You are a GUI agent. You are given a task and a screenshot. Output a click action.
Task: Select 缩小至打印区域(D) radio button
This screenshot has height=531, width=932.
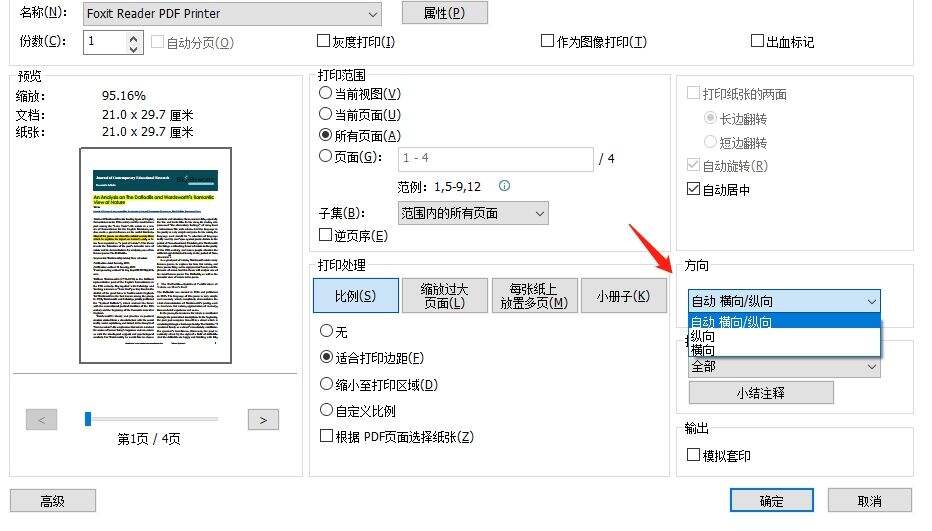[326, 384]
